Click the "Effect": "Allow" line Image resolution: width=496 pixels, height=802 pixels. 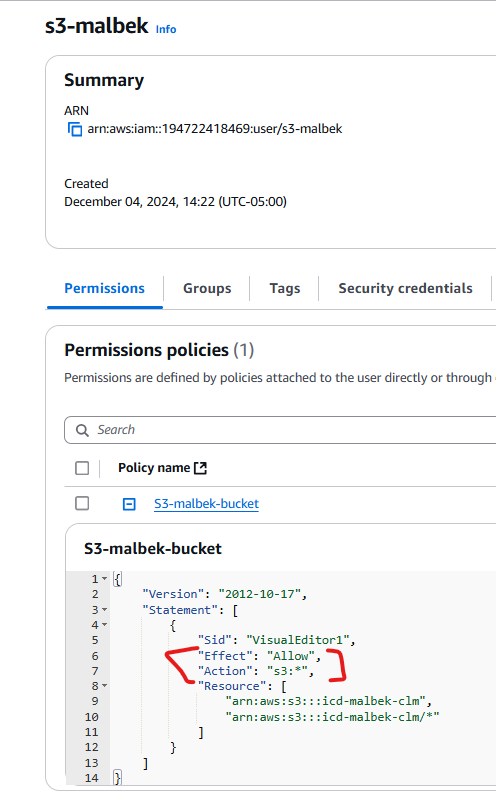(x=259, y=656)
